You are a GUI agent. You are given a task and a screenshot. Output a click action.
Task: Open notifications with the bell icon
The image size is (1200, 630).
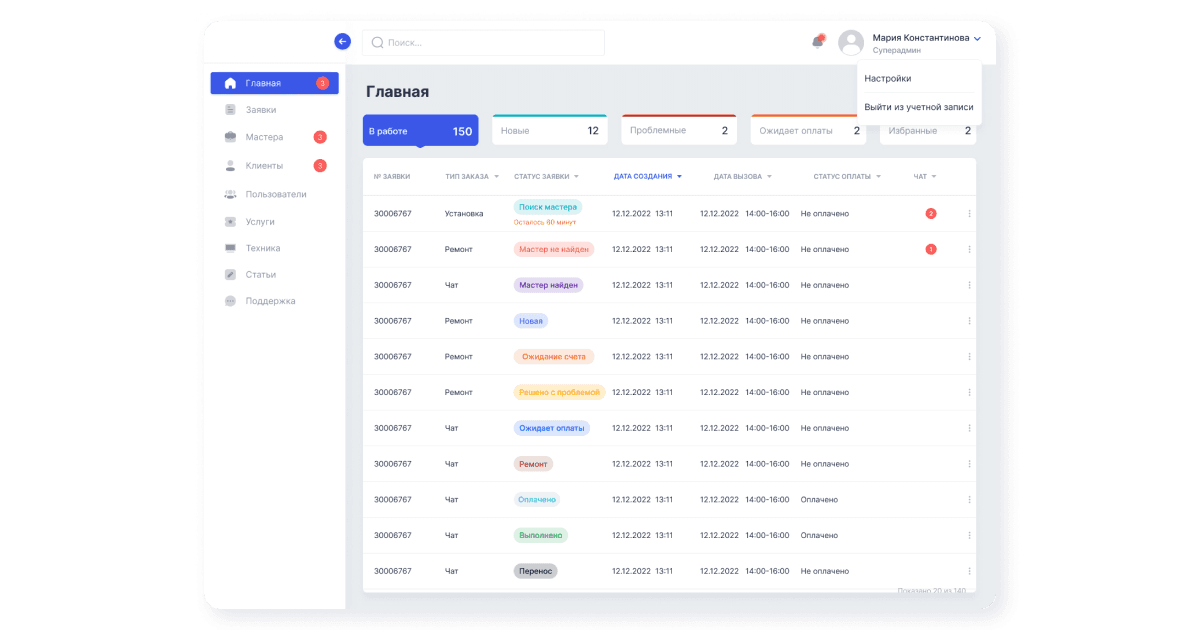point(817,42)
